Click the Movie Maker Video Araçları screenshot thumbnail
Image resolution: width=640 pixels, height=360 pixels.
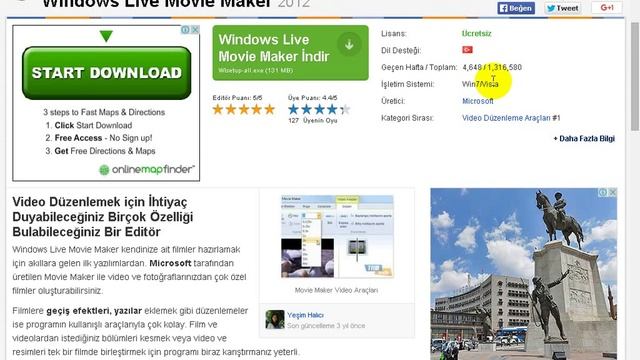point(337,237)
